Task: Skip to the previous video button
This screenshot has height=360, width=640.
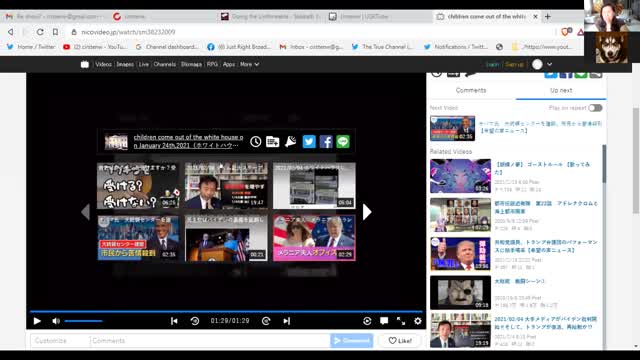Action: click(174, 321)
